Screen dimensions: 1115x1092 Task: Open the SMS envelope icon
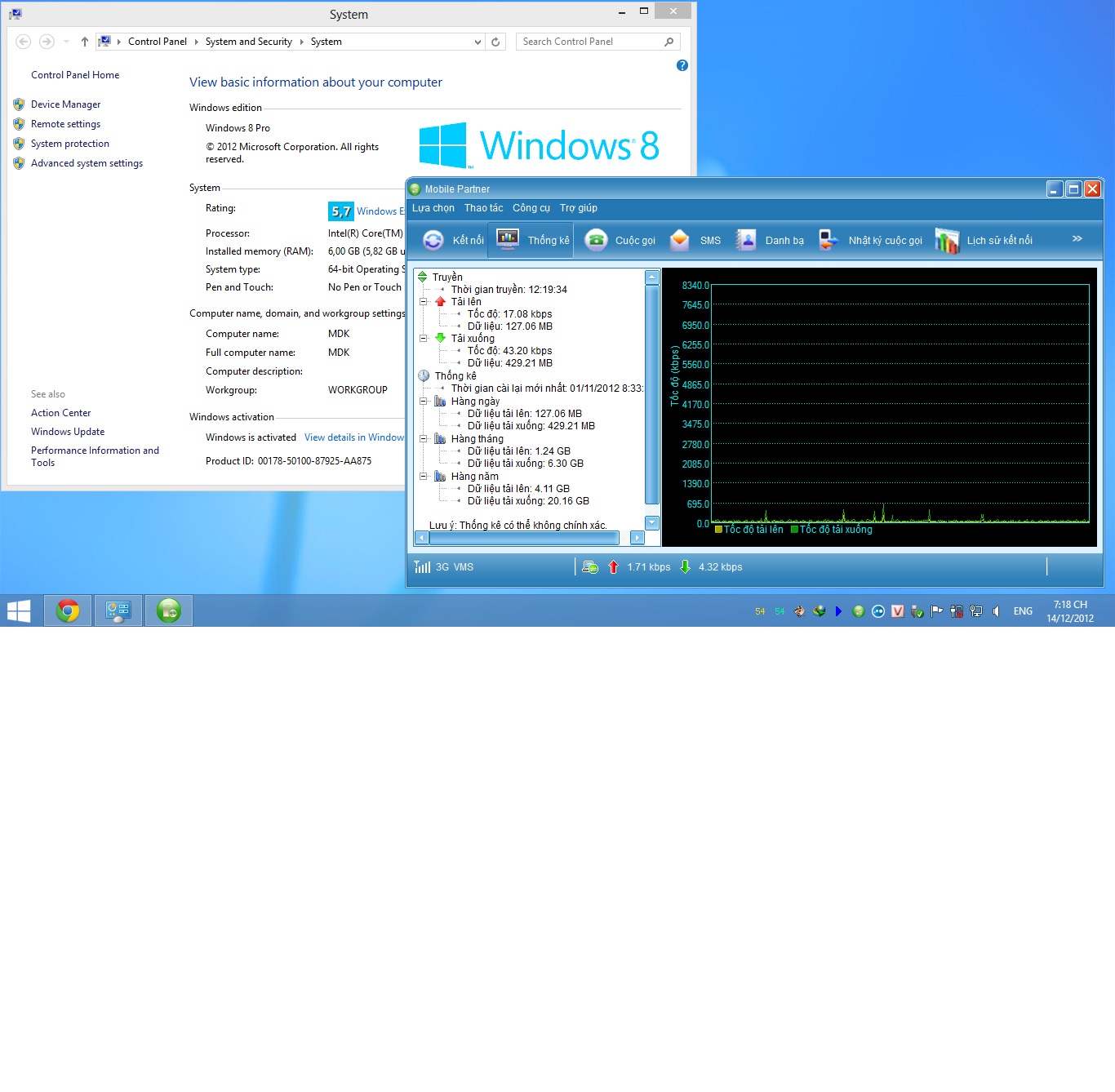pos(679,240)
